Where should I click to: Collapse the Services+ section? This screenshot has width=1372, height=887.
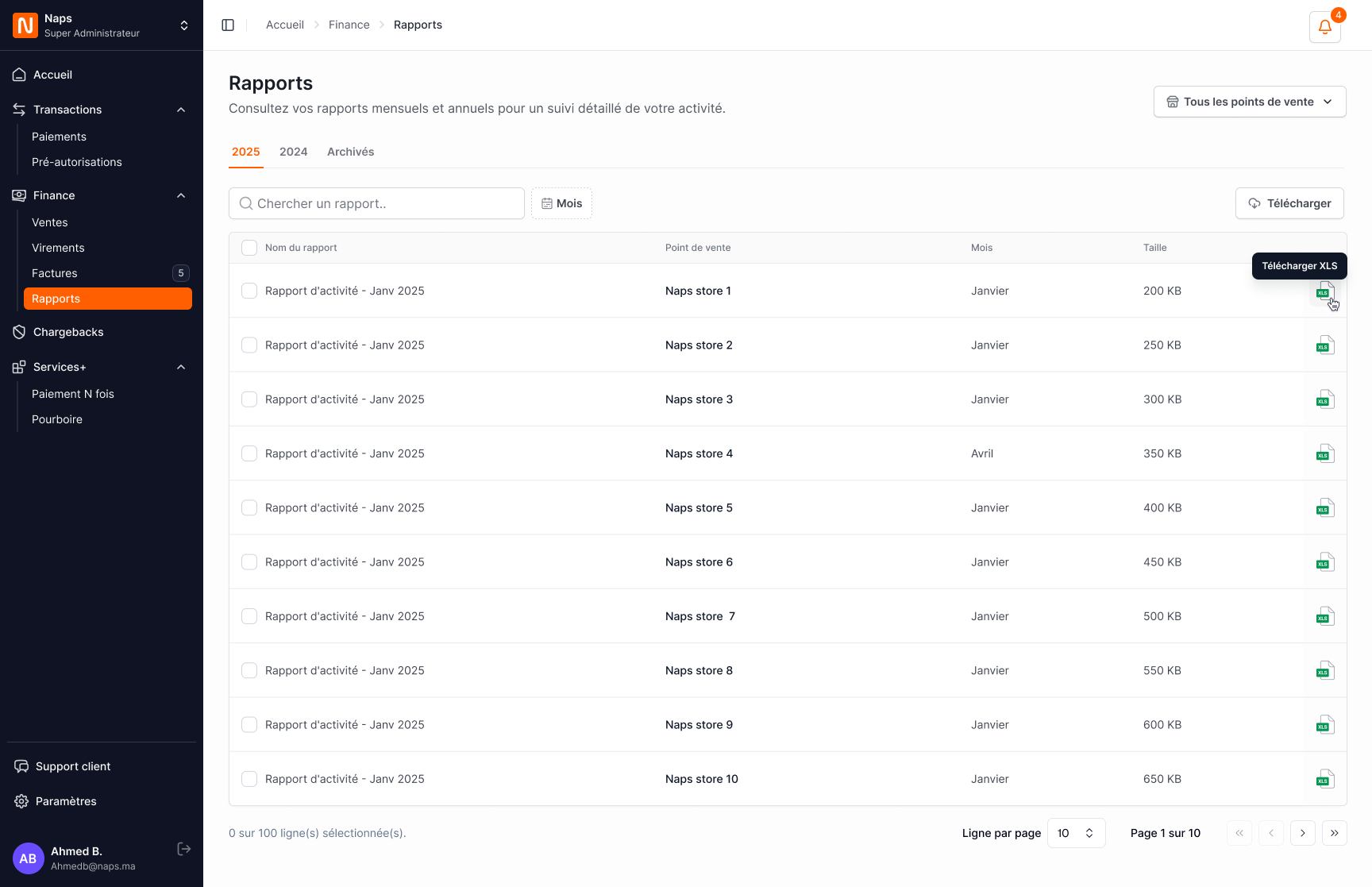coord(181,367)
